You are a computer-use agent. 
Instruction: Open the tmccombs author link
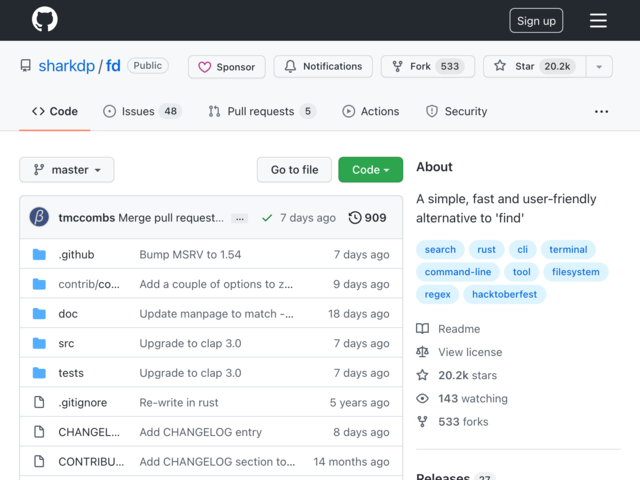(87, 218)
